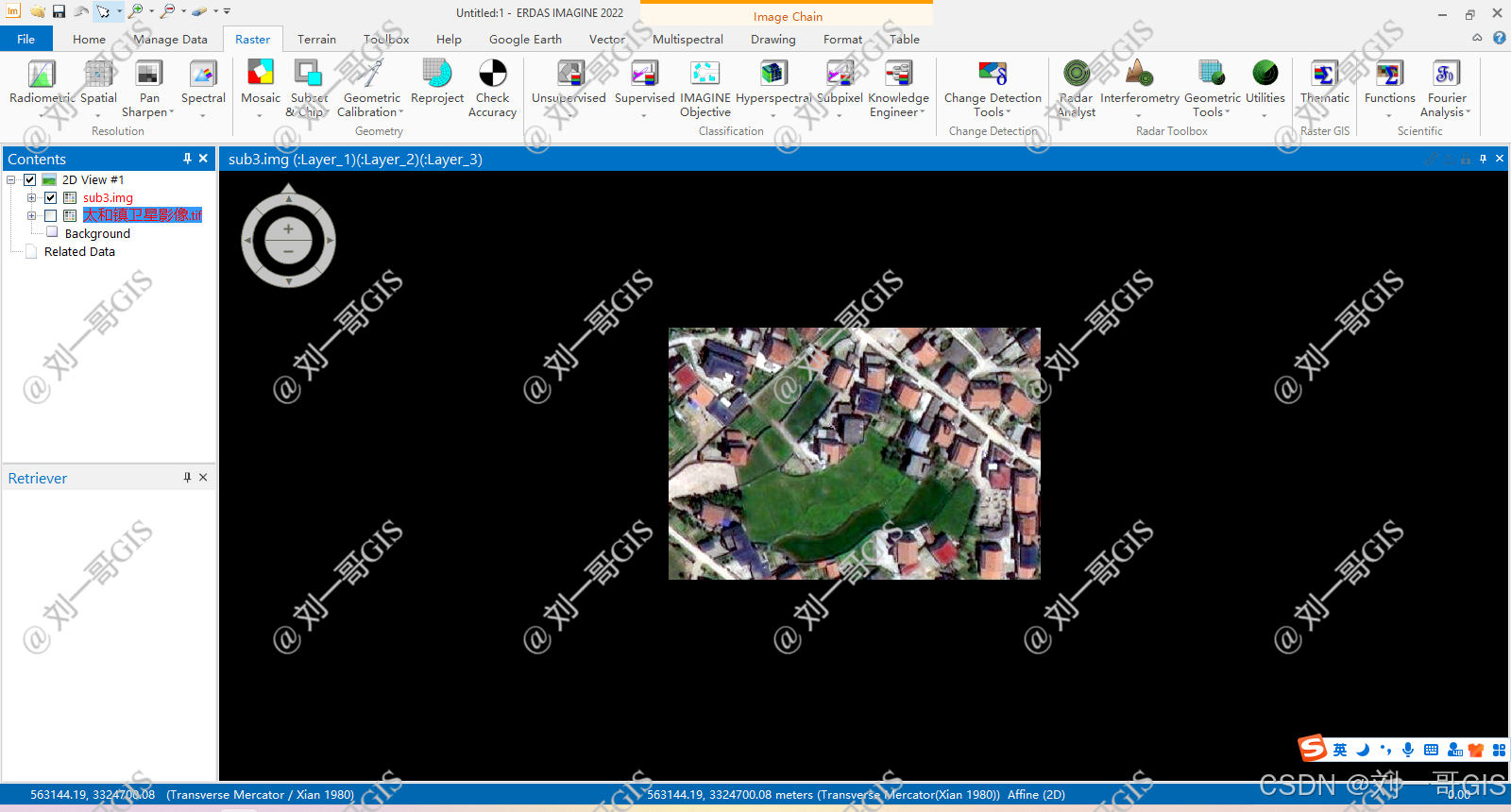Screen dimensions: 1511x812
Task: Select the Pan Sharpen tool
Action: point(148,87)
